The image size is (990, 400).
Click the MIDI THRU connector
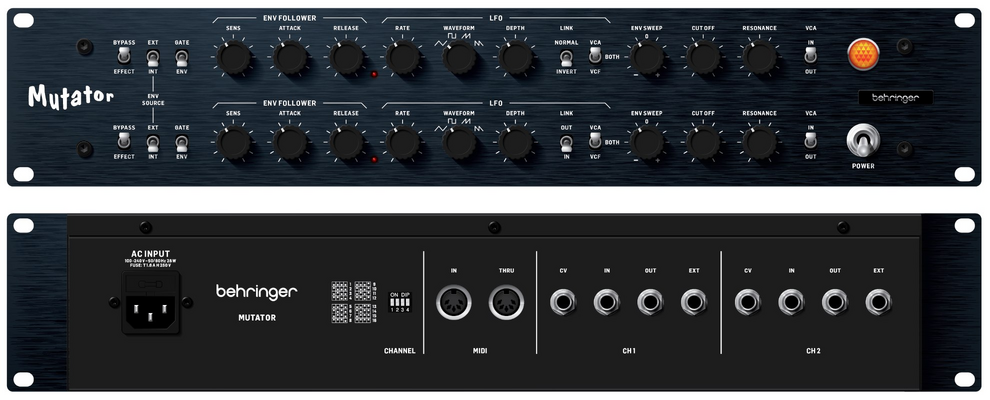(506, 302)
